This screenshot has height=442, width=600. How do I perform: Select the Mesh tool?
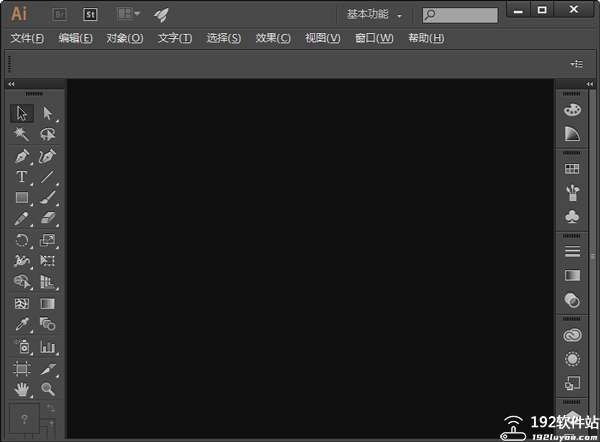tap(22, 304)
